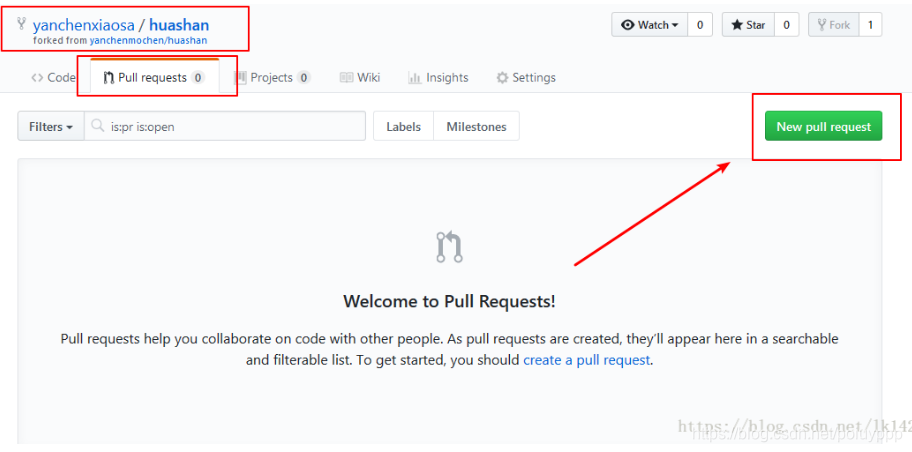Open the Milestones button
Screen dimensions: 912x452
(x=476, y=126)
